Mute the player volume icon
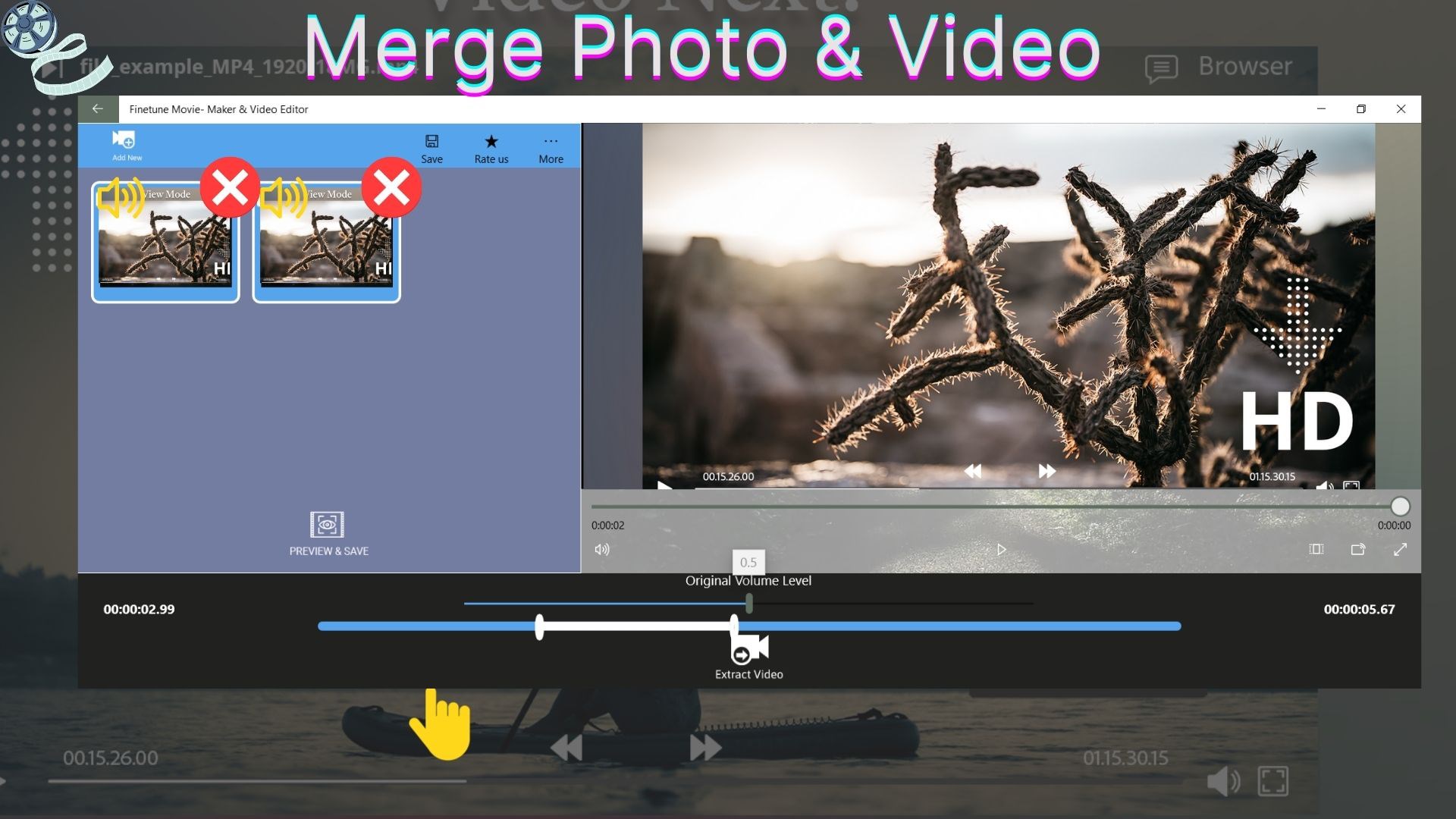1456x819 pixels. 602,549
